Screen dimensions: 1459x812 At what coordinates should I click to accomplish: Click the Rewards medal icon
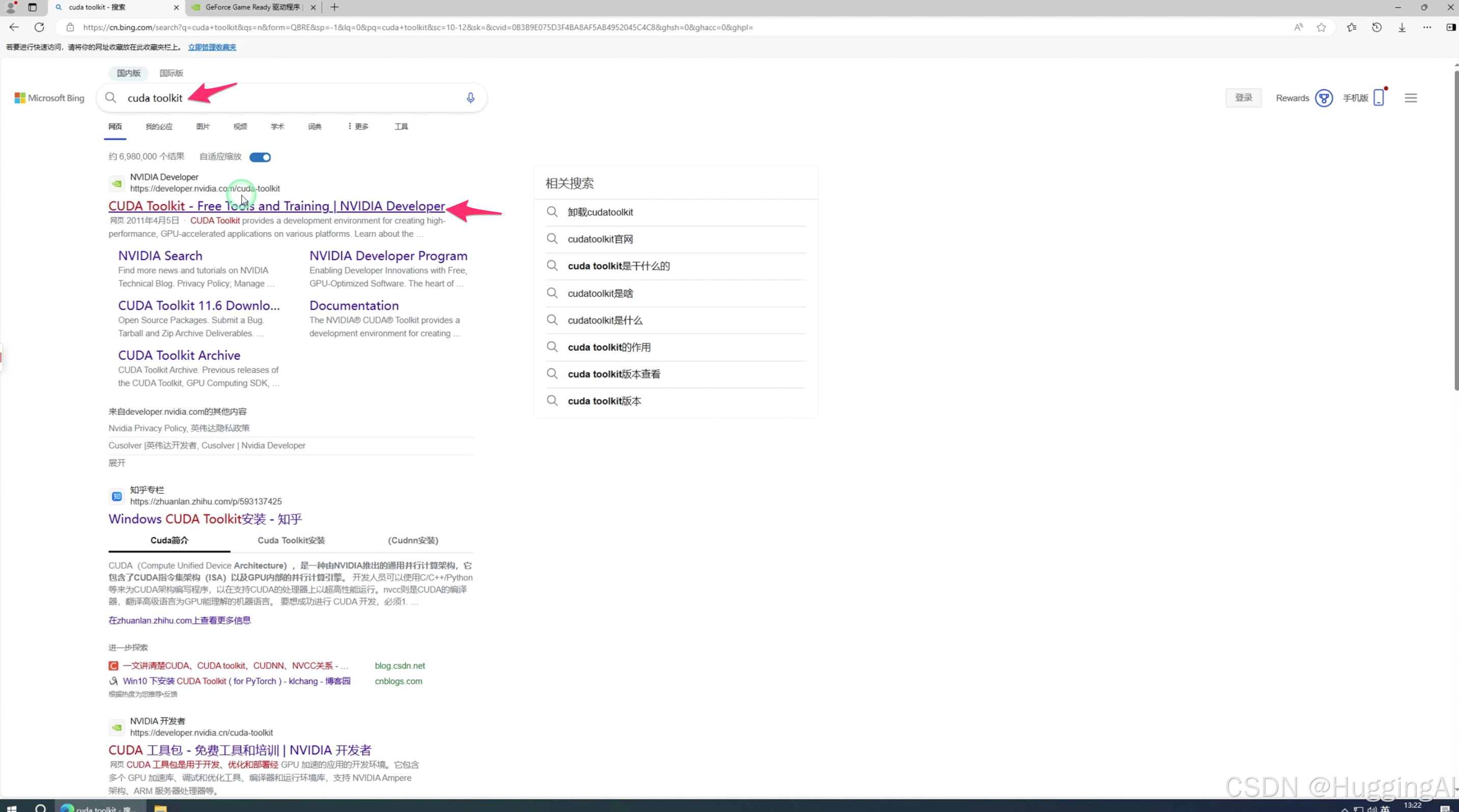tap(1323, 98)
